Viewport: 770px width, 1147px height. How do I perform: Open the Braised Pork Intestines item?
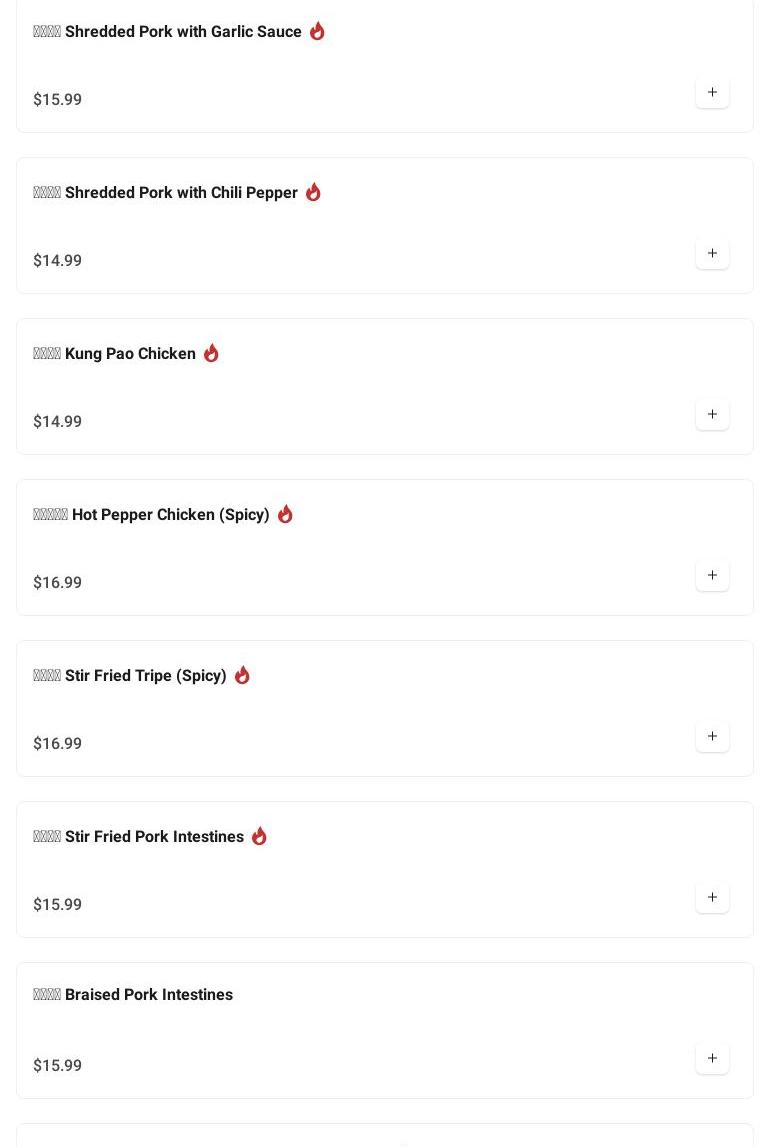click(x=148, y=995)
